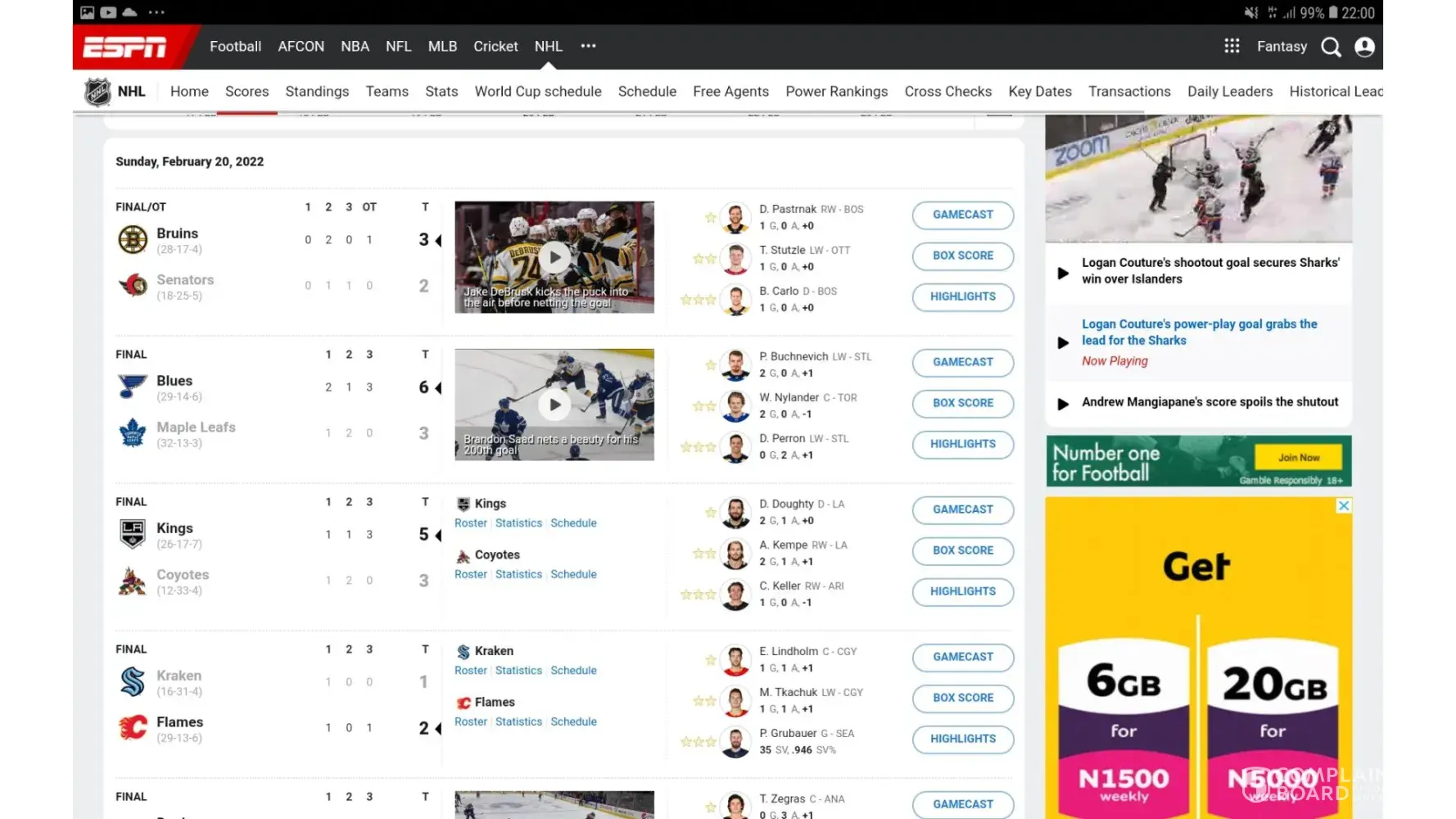Image resolution: width=1456 pixels, height=819 pixels.
Task: Click the Seattle Kraken team logo
Action: click(133, 681)
